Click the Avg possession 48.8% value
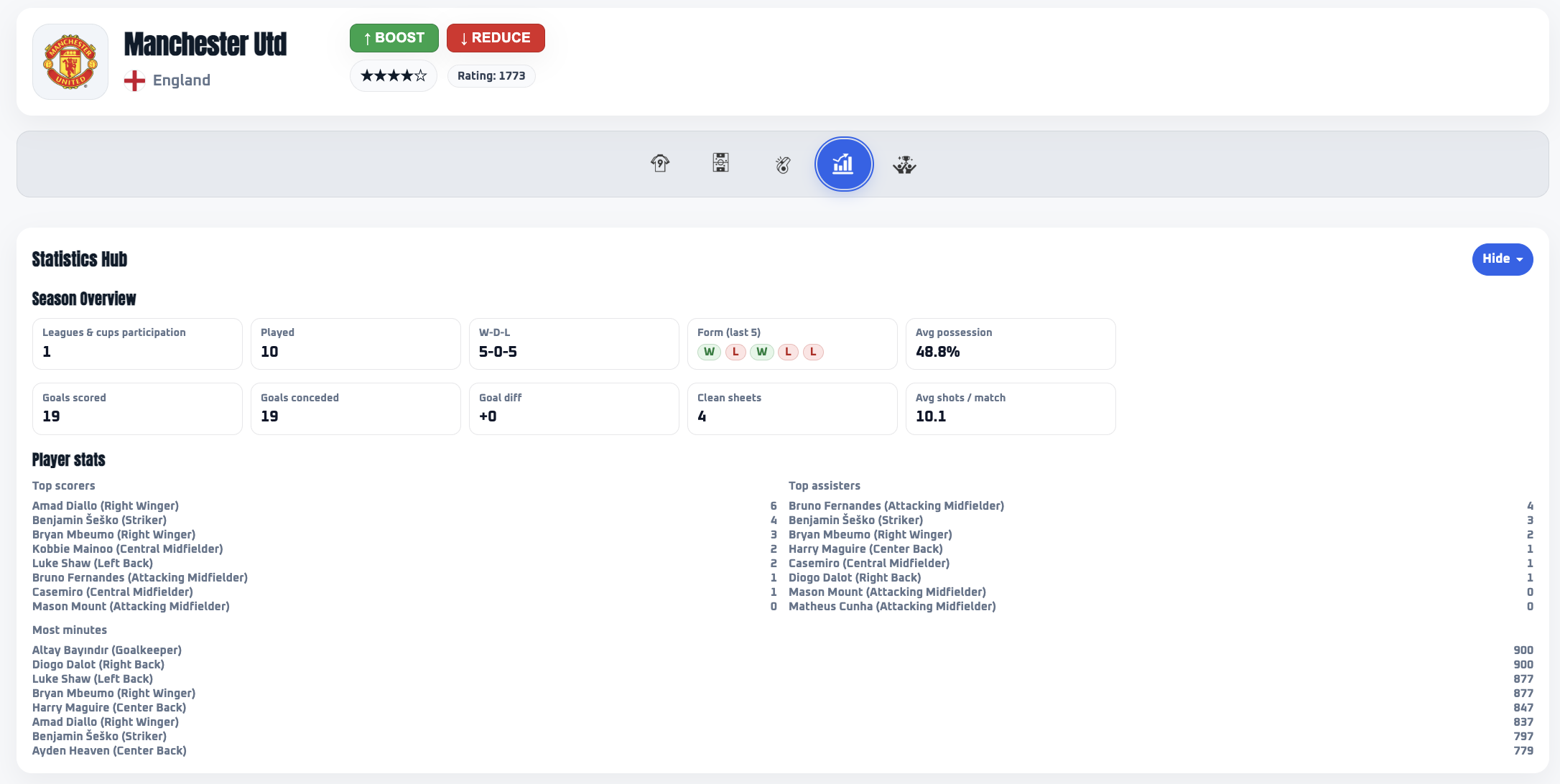This screenshot has height=784, width=1560. [x=938, y=352]
